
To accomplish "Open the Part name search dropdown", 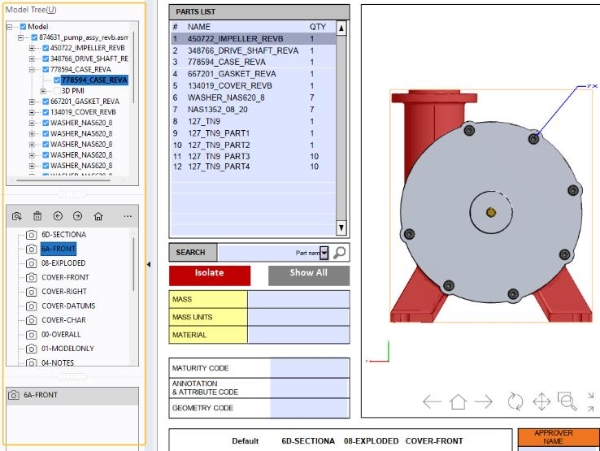I will point(323,253).
